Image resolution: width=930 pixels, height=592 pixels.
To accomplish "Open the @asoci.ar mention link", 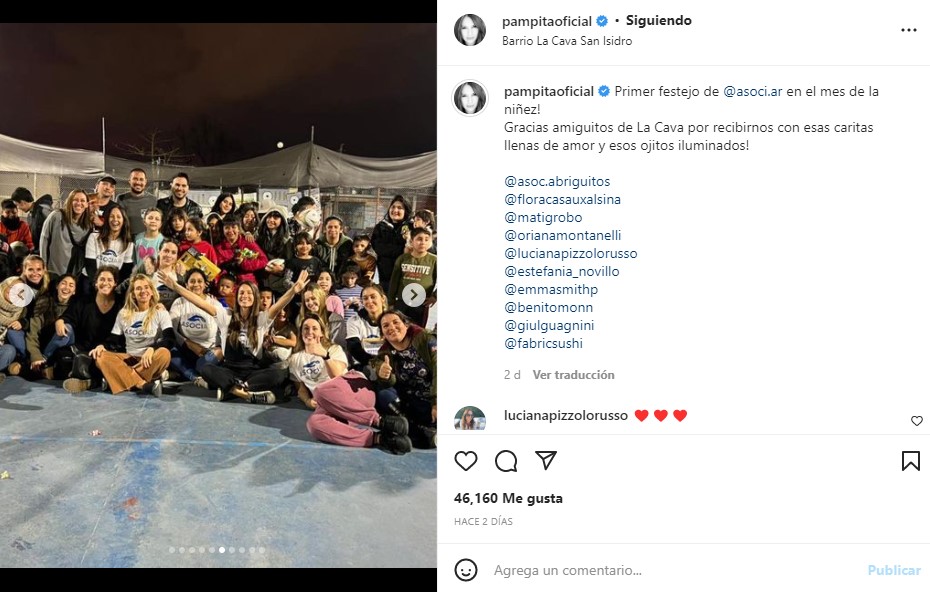I will [753, 91].
